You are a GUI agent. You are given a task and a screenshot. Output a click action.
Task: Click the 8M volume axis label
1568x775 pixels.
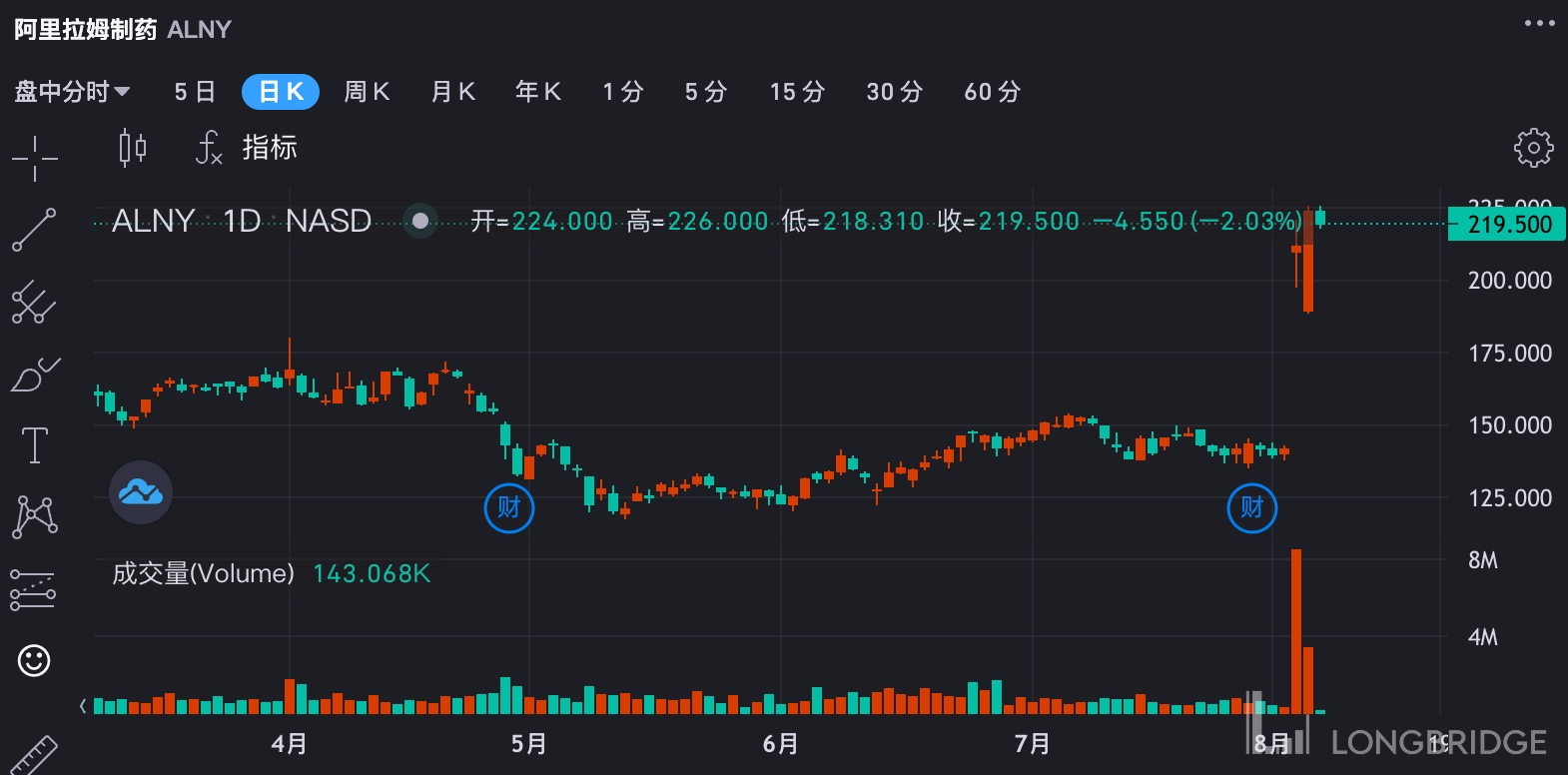point(1483,560)
